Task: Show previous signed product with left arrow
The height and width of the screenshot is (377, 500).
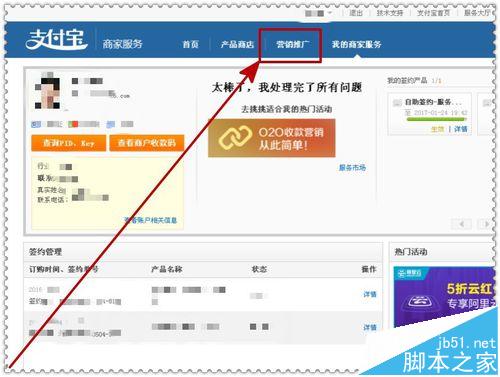Action: pos(461,224)
